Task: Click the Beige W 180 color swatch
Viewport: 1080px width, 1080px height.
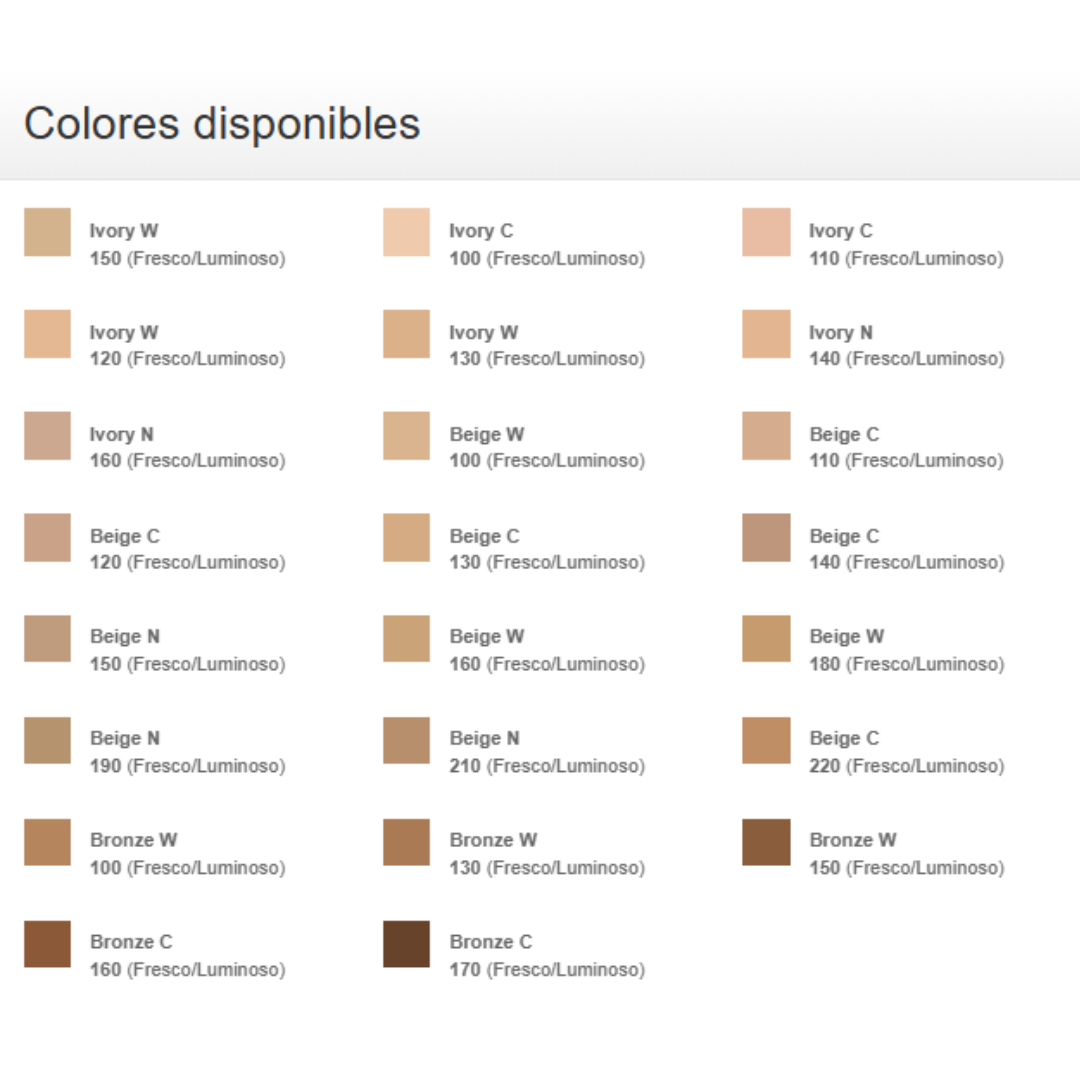Action: 766,639
